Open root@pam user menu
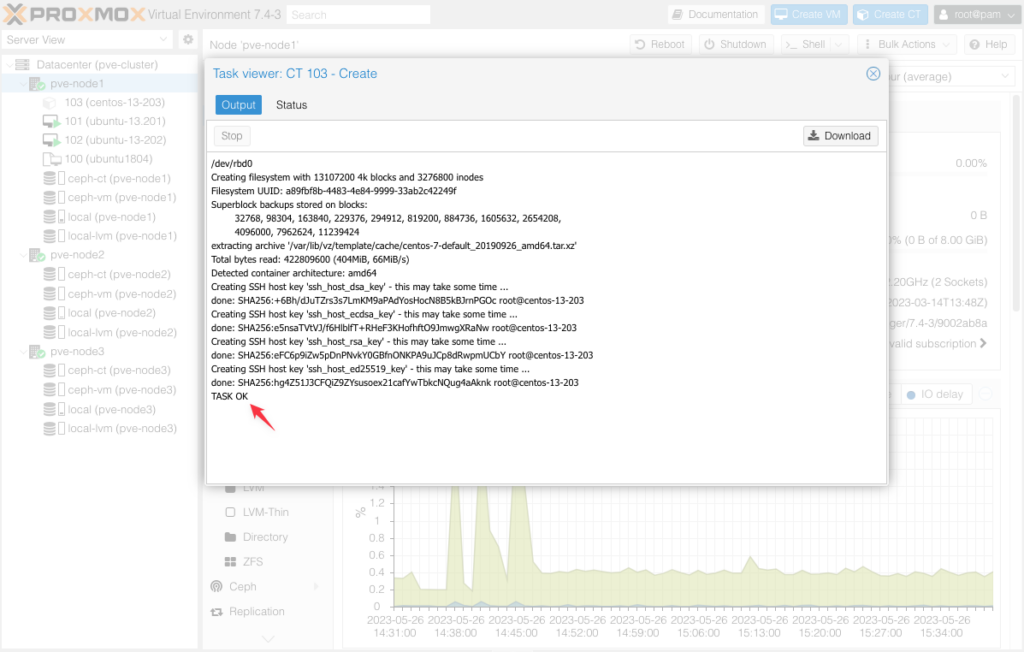 (976, 14)
